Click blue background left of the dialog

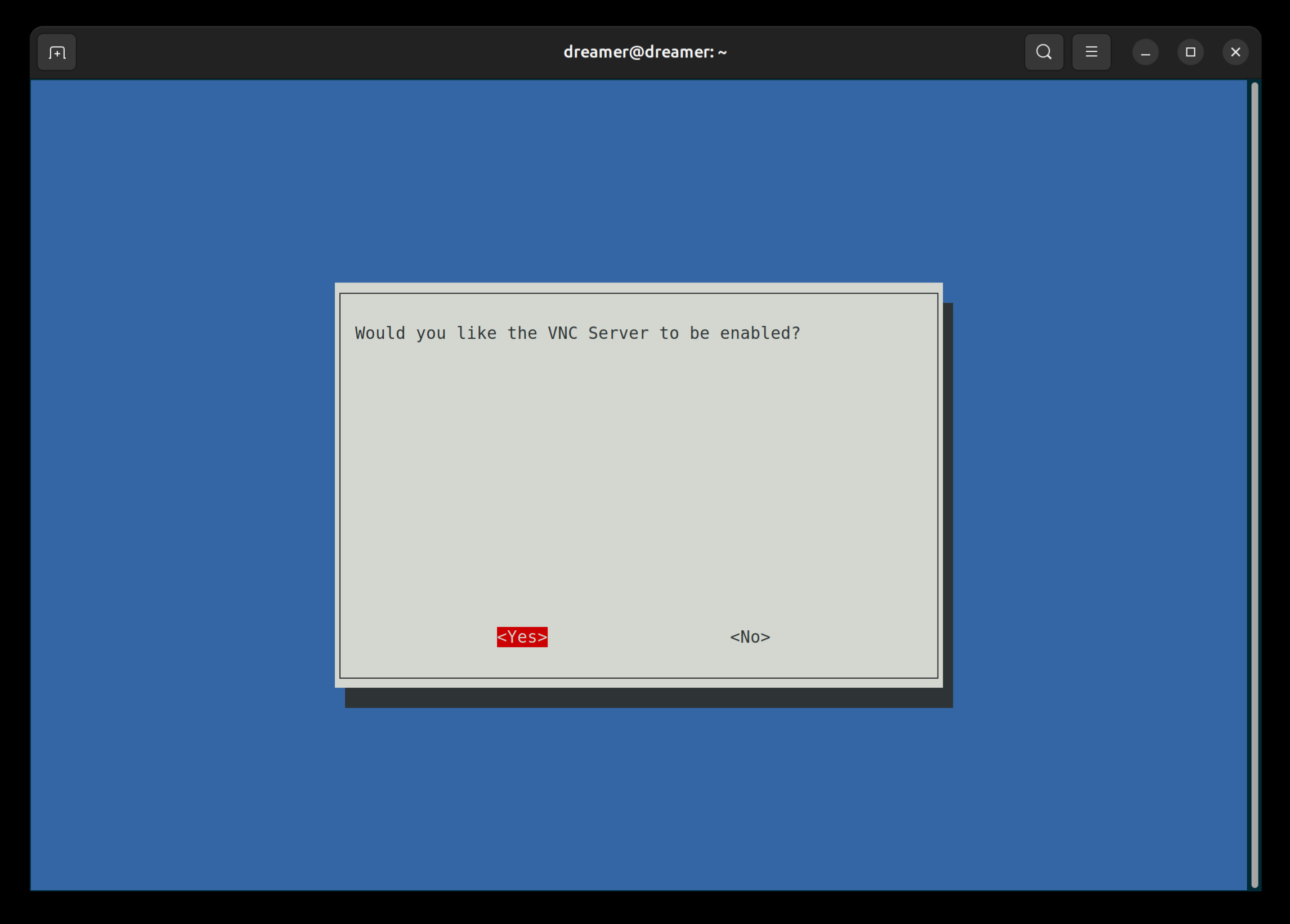point(182,483)
